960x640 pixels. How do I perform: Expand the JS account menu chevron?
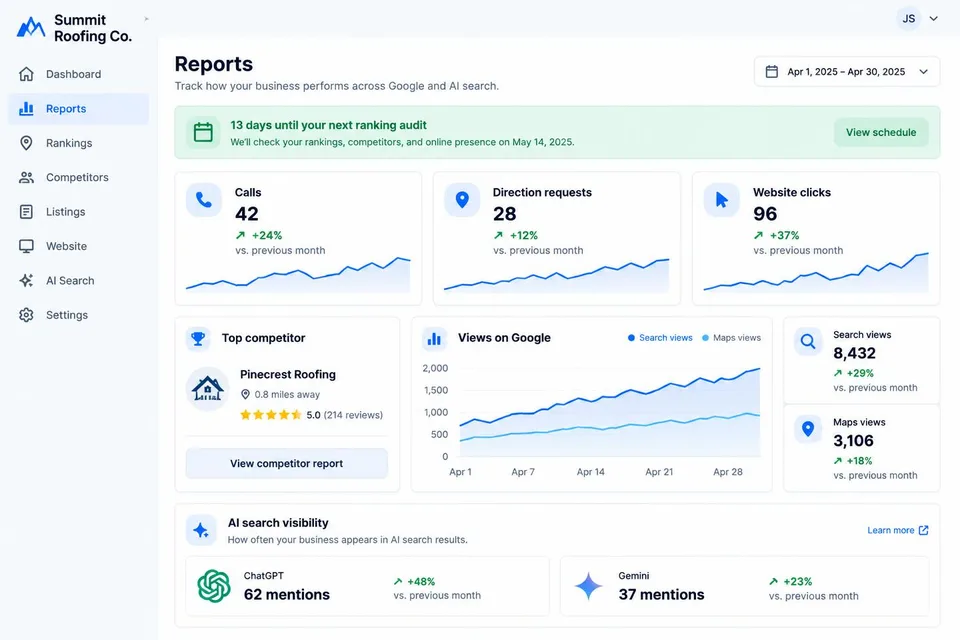click(934, 18)
